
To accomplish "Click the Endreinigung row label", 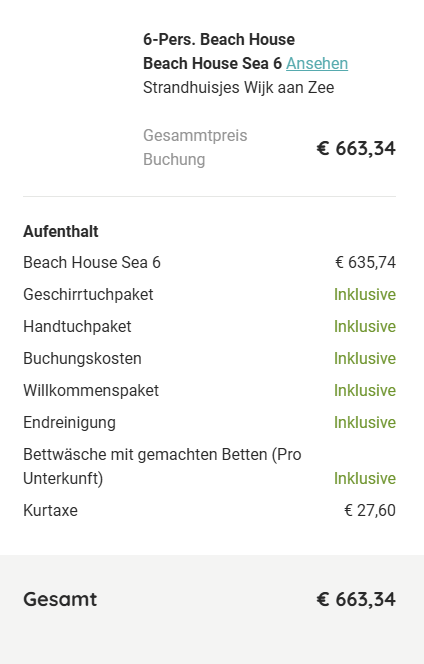I will click(69, 423).
